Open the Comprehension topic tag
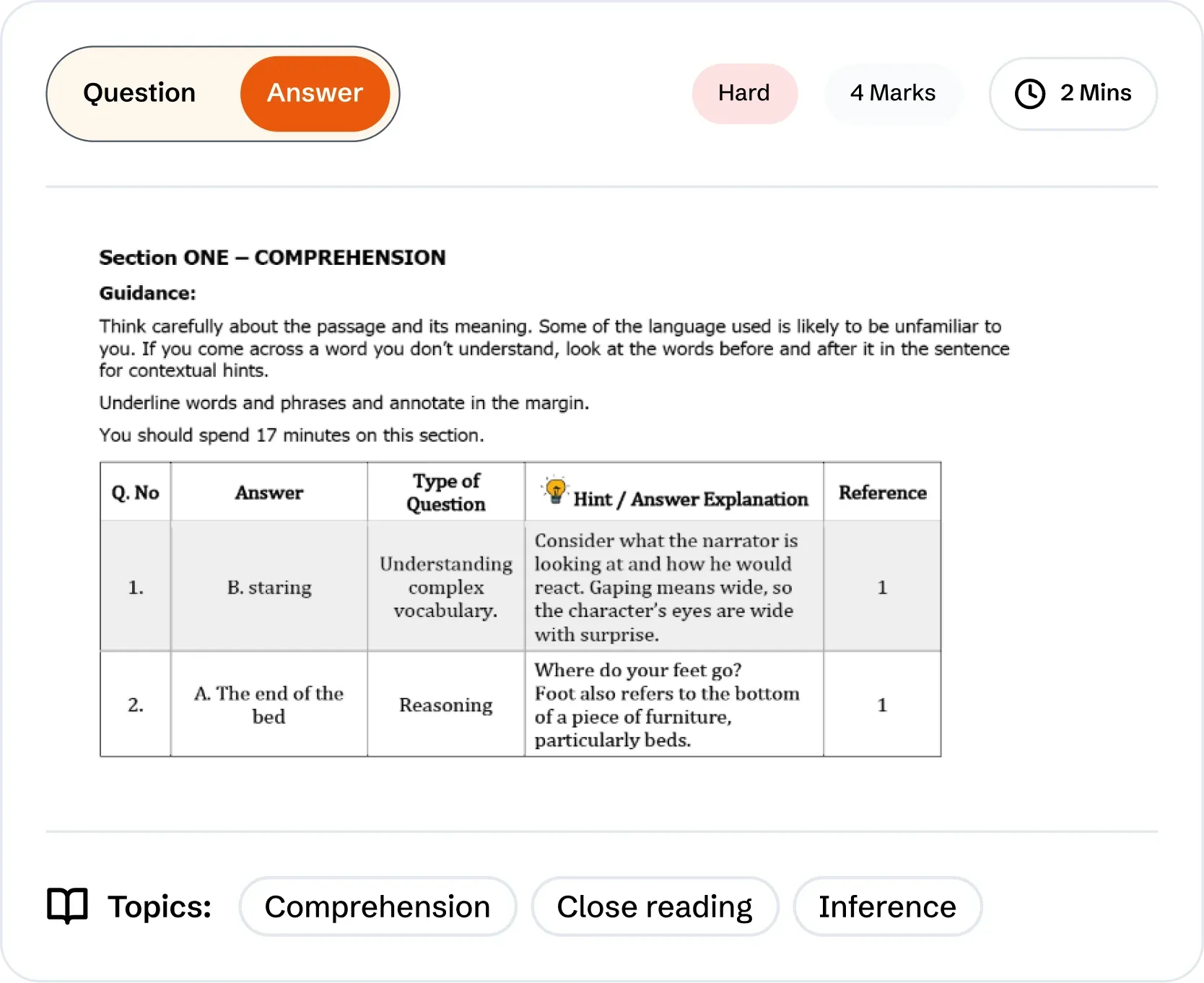The image size is (1204, 983). pos(378,906)
